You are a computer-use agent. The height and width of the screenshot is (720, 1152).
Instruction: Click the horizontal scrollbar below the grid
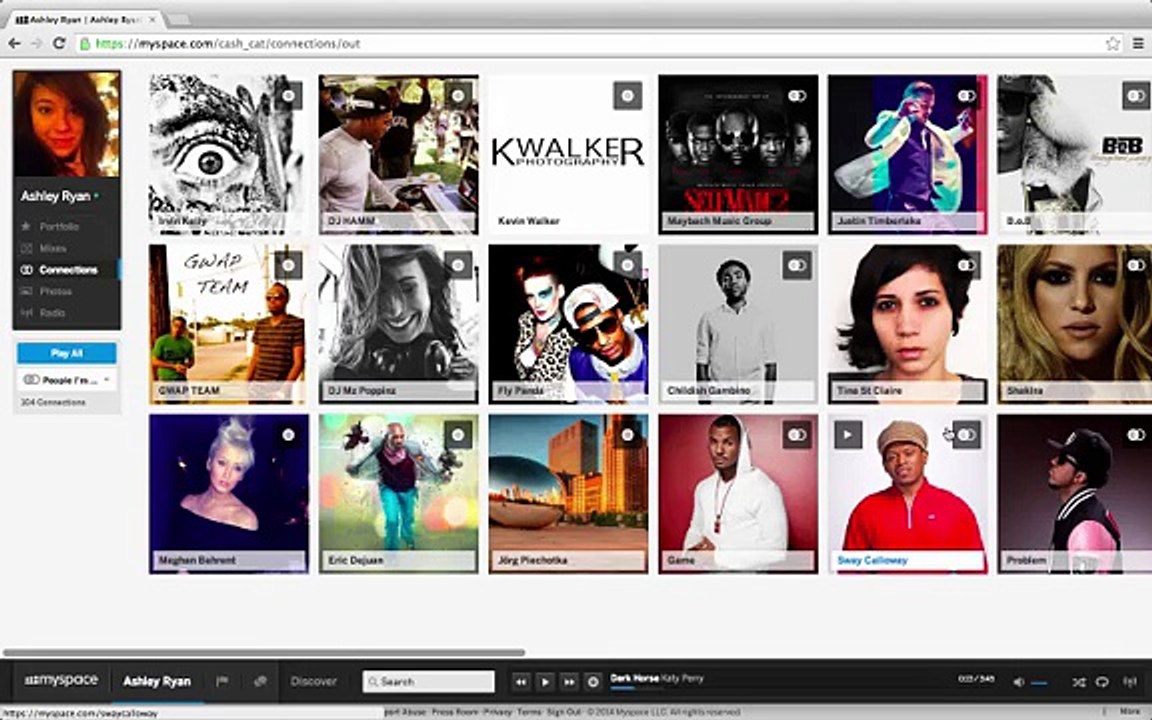pos(264,652)
